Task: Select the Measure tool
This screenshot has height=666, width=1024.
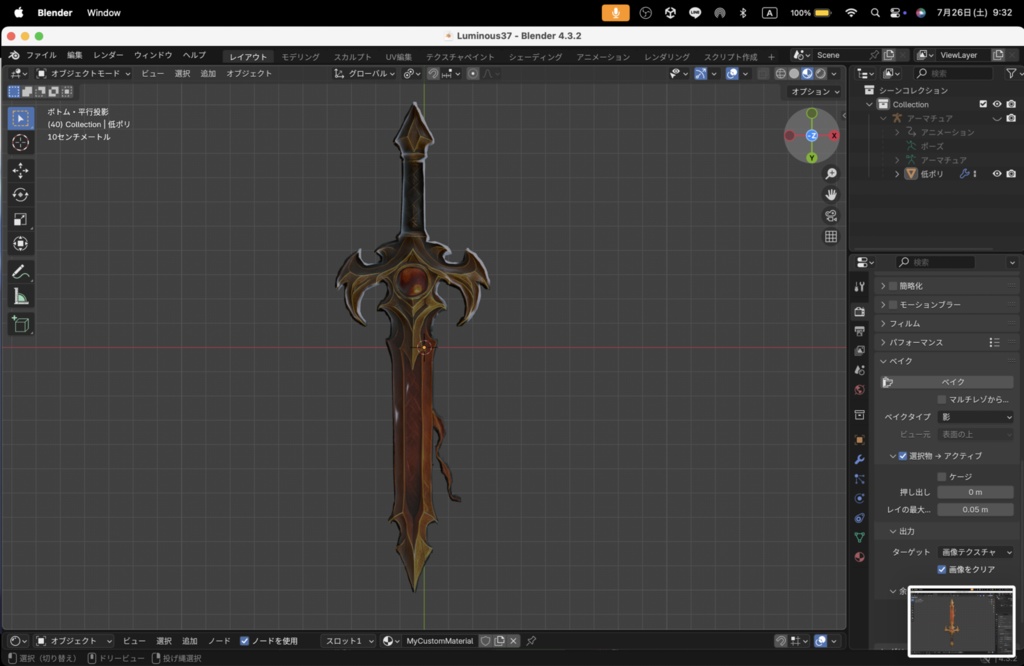Action: [x=20, y=297]
